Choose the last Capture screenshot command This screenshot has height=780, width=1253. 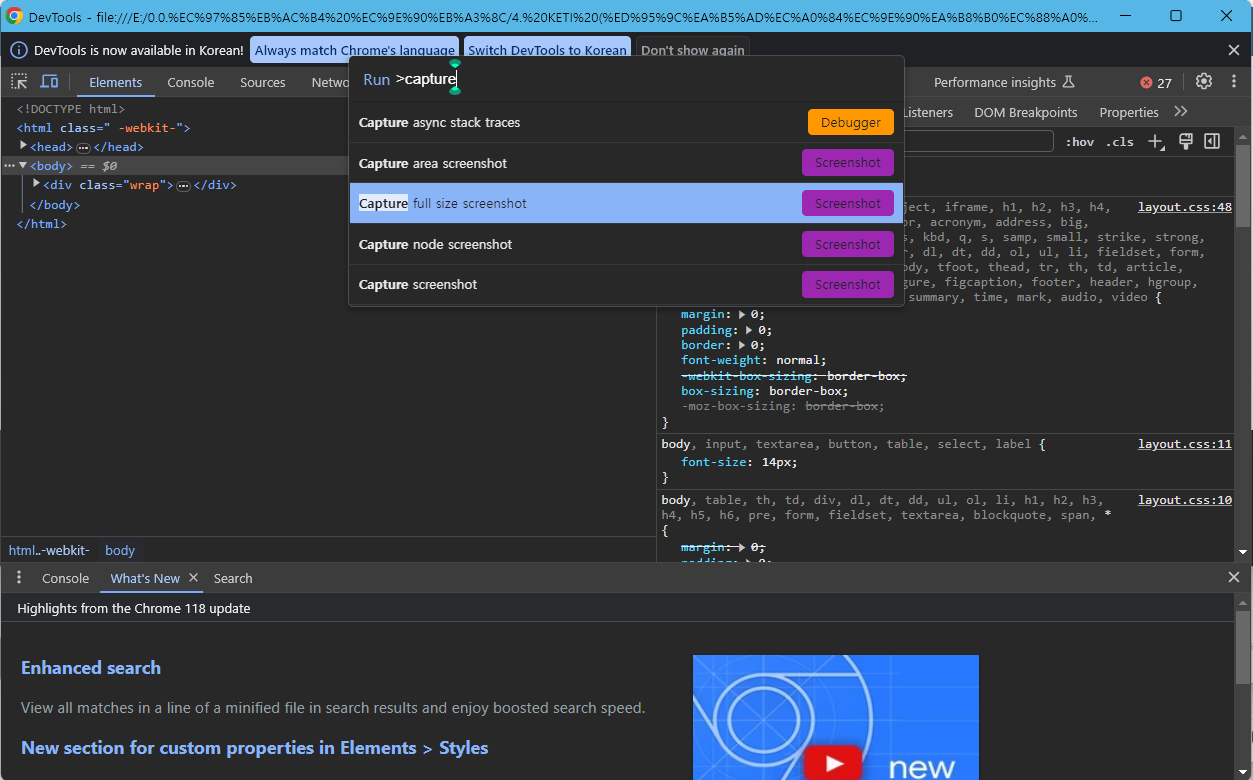626,284
